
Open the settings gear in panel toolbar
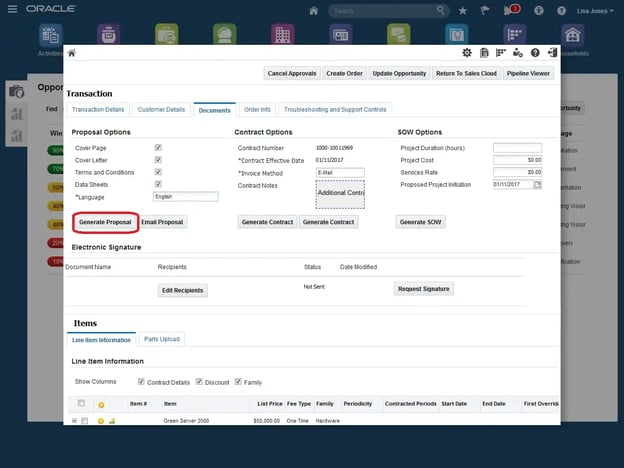pyautogui.click(x=467, y=53)
